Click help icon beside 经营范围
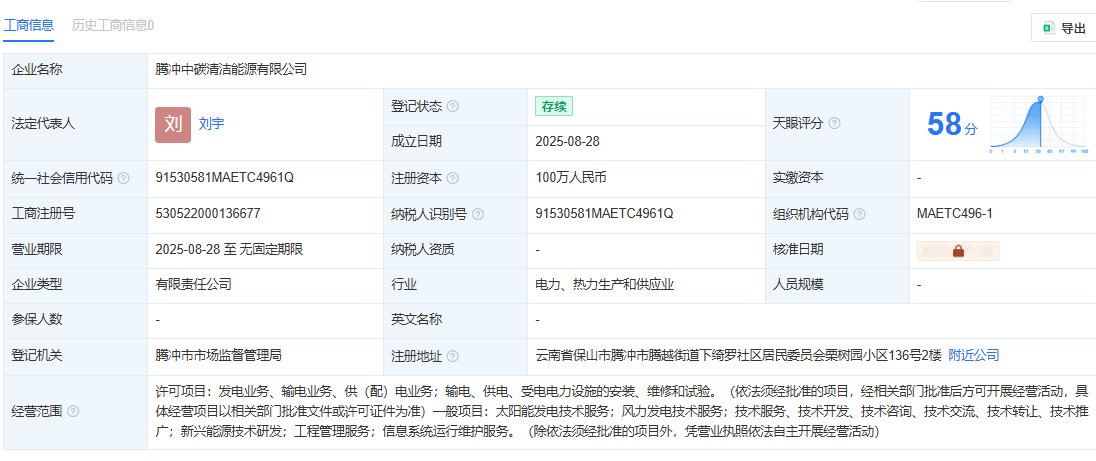 pos(73,411)
